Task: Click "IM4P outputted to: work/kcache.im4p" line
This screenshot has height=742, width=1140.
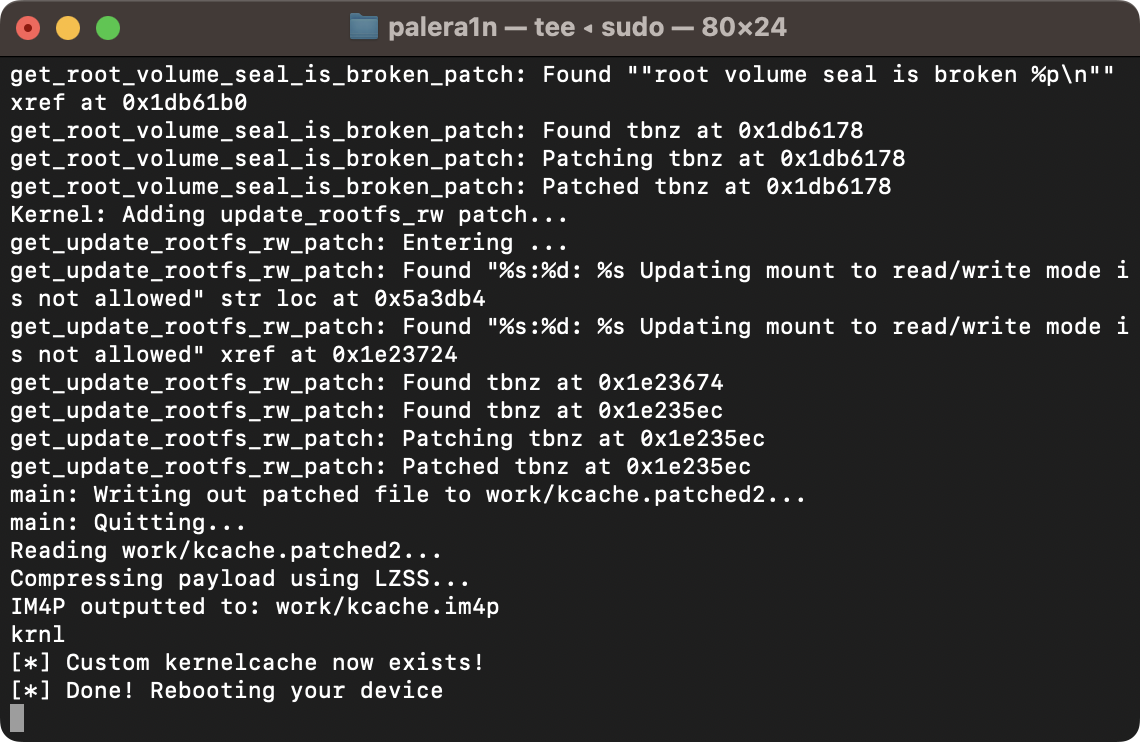Action: [254, 606]
